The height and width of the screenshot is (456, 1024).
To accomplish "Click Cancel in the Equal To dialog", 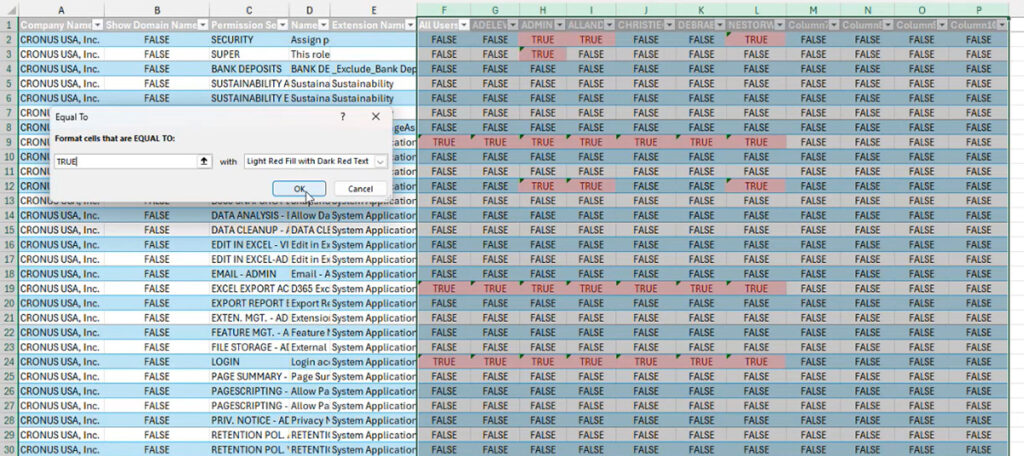I will click(x=360, y=189).
